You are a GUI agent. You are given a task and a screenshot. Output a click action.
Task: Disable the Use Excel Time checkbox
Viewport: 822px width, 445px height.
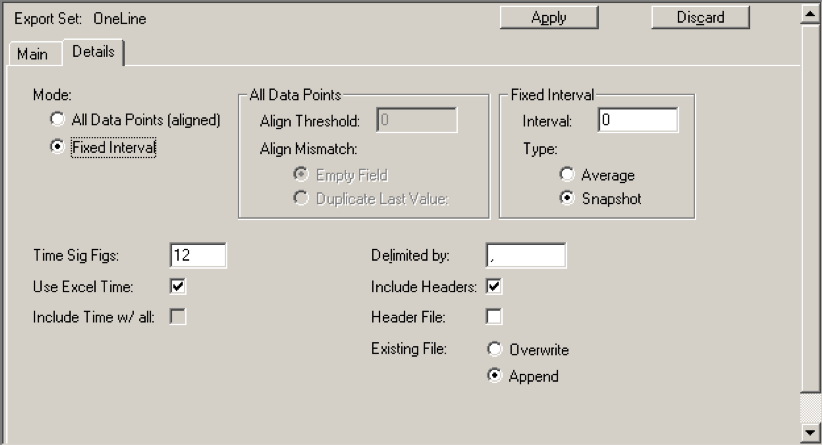tap(178, 287)
